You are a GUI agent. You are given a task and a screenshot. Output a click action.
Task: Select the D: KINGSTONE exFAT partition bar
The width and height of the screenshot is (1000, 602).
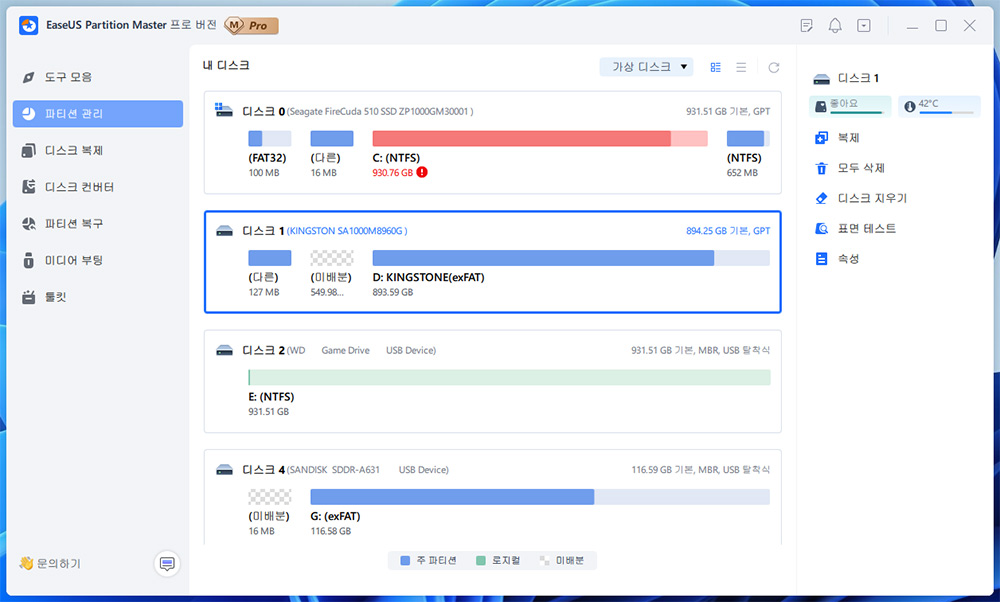pyautogui.click(x=571, y=258)
